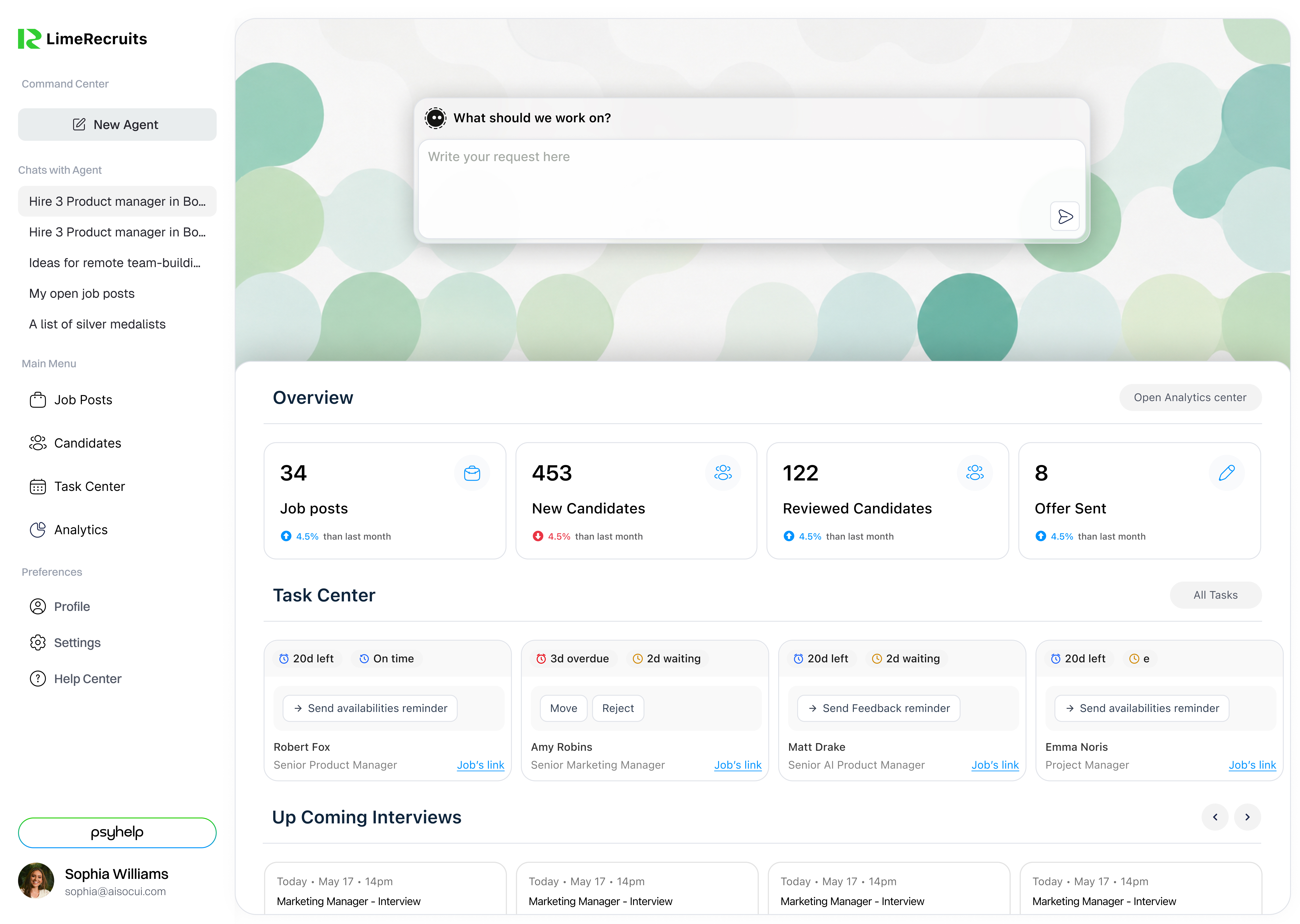Open Job Posts in main menu
1300x924 pixels.
pyautogui.click(x=71, y=400)
